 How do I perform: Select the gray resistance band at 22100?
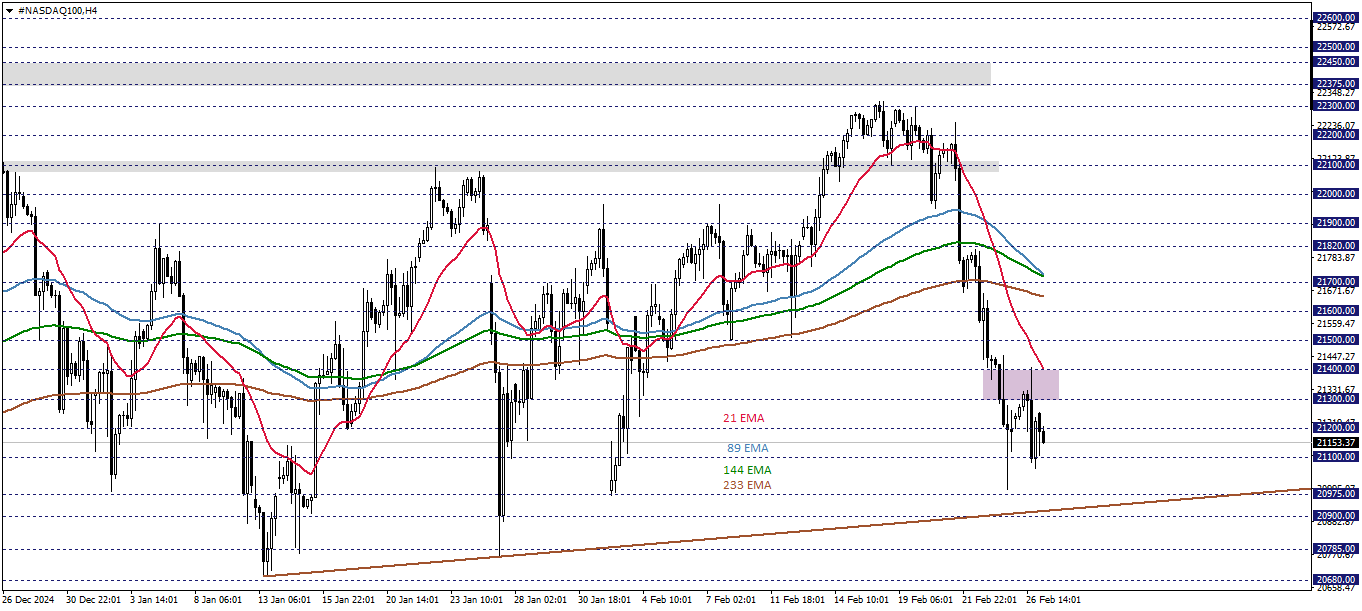500,166
